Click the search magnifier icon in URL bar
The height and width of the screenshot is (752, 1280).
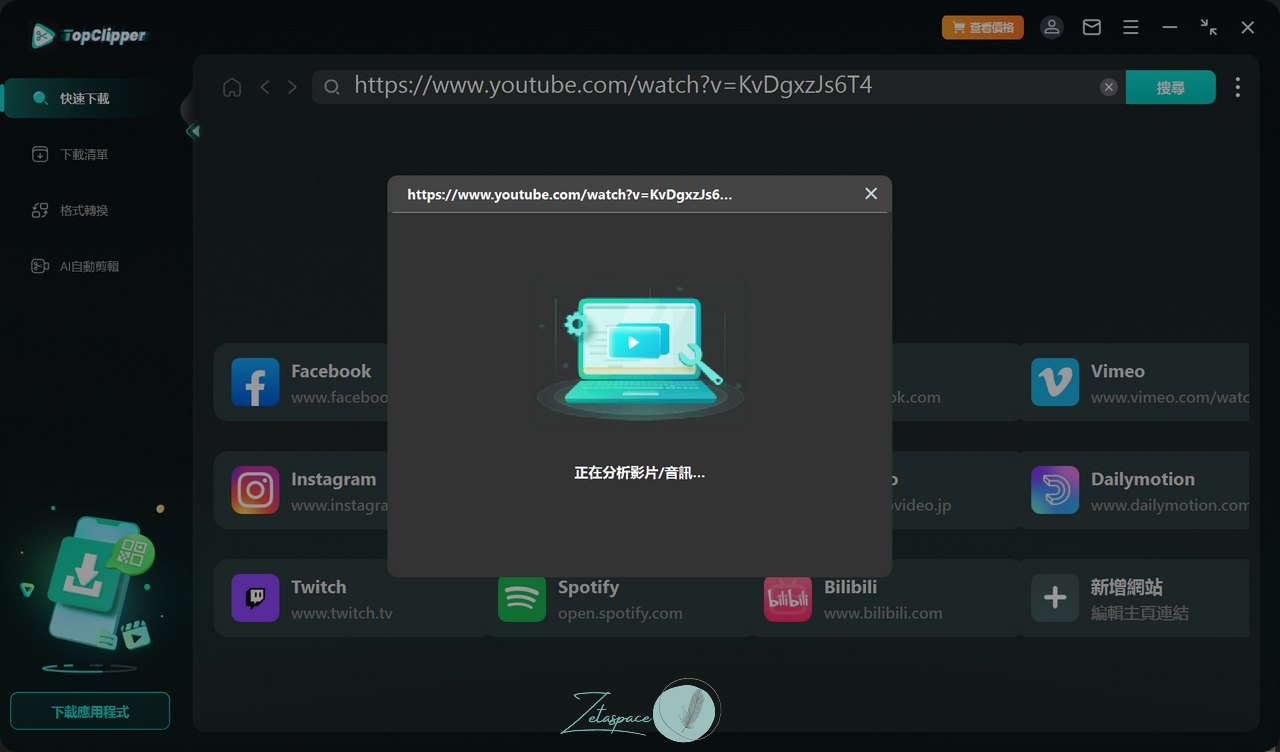[x=333, y=87]
